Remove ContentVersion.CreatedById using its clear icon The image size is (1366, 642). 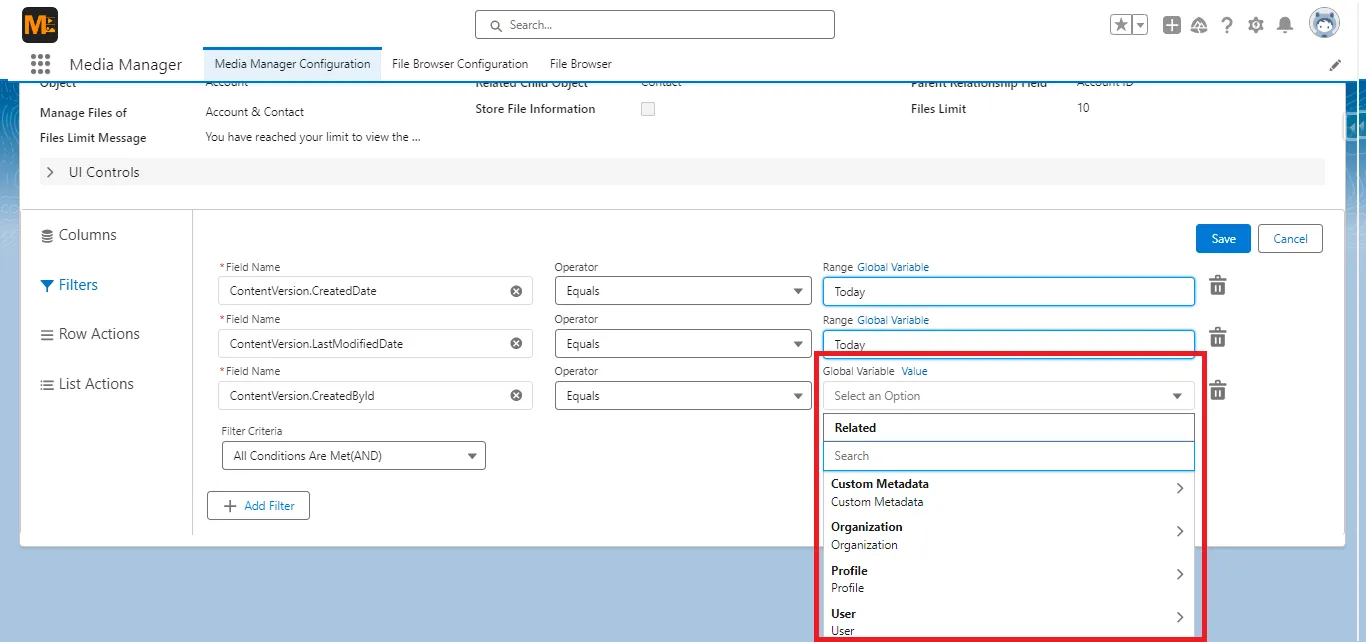[x=516, y=395]
